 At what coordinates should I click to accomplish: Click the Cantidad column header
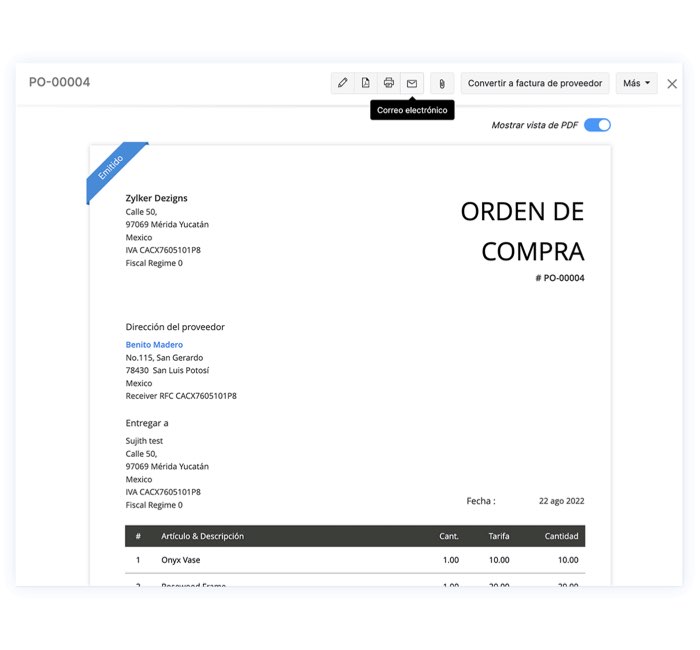click(561, 536)
